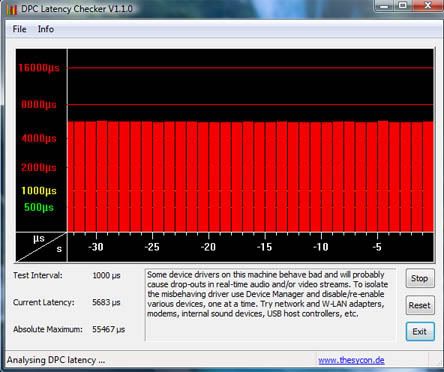Click the -15 seconds time axis marker
This screenshot has width=444, height=372.
(x=264, y=247)
